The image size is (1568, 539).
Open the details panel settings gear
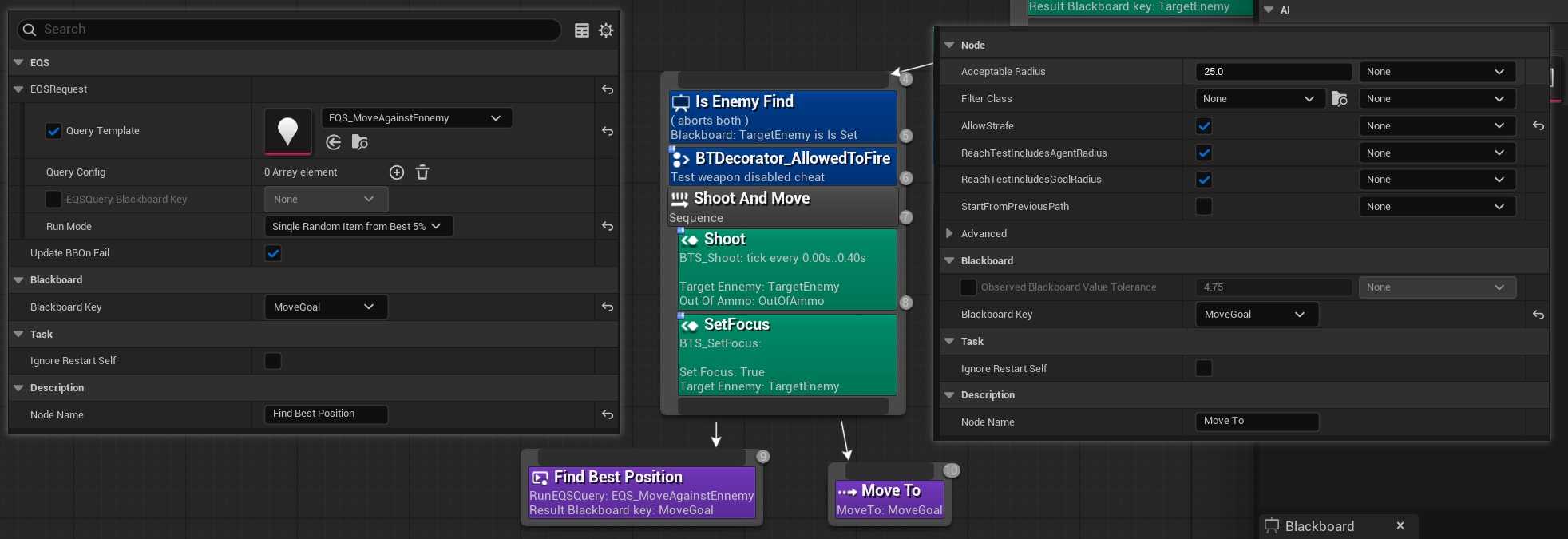pyautogui.click(x=606, y=30)
